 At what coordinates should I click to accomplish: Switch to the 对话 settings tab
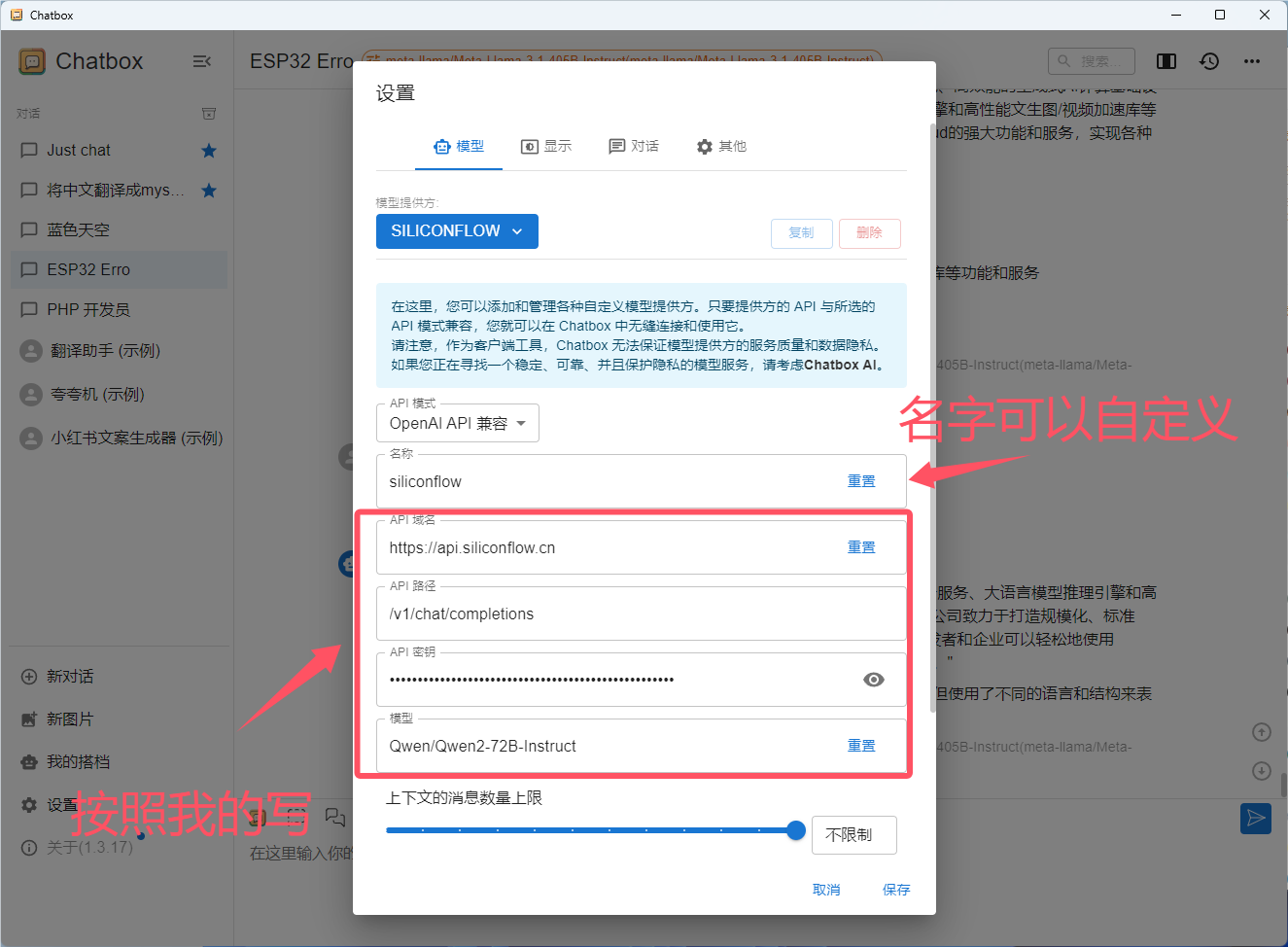[634, 146]
